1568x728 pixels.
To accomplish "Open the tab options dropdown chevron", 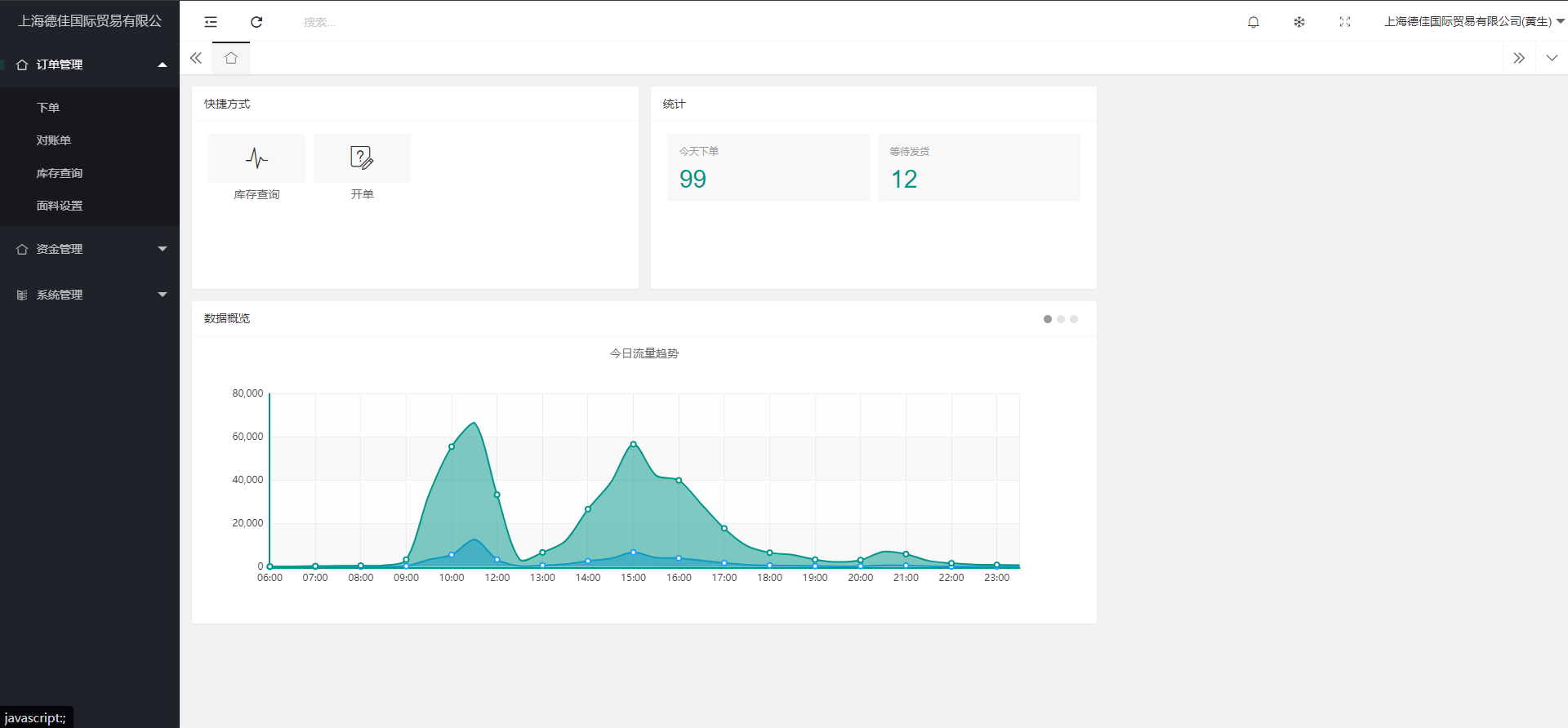I will [1552, 58].
